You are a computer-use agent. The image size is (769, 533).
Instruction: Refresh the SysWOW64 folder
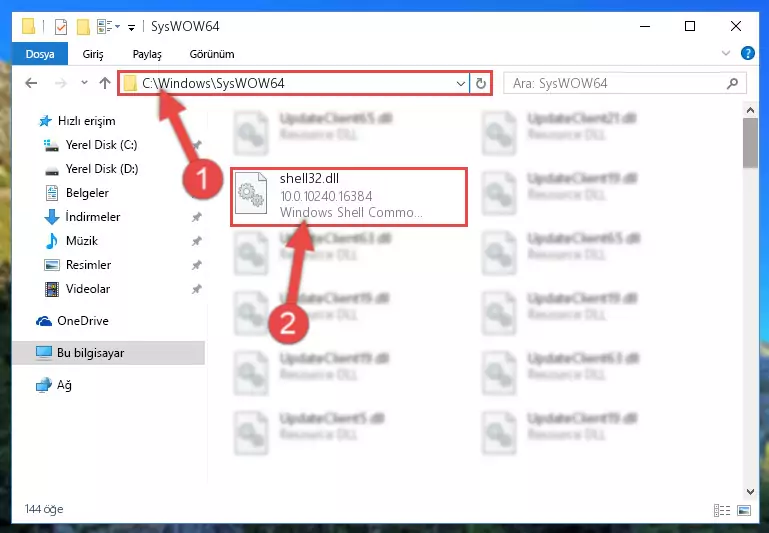481,84
